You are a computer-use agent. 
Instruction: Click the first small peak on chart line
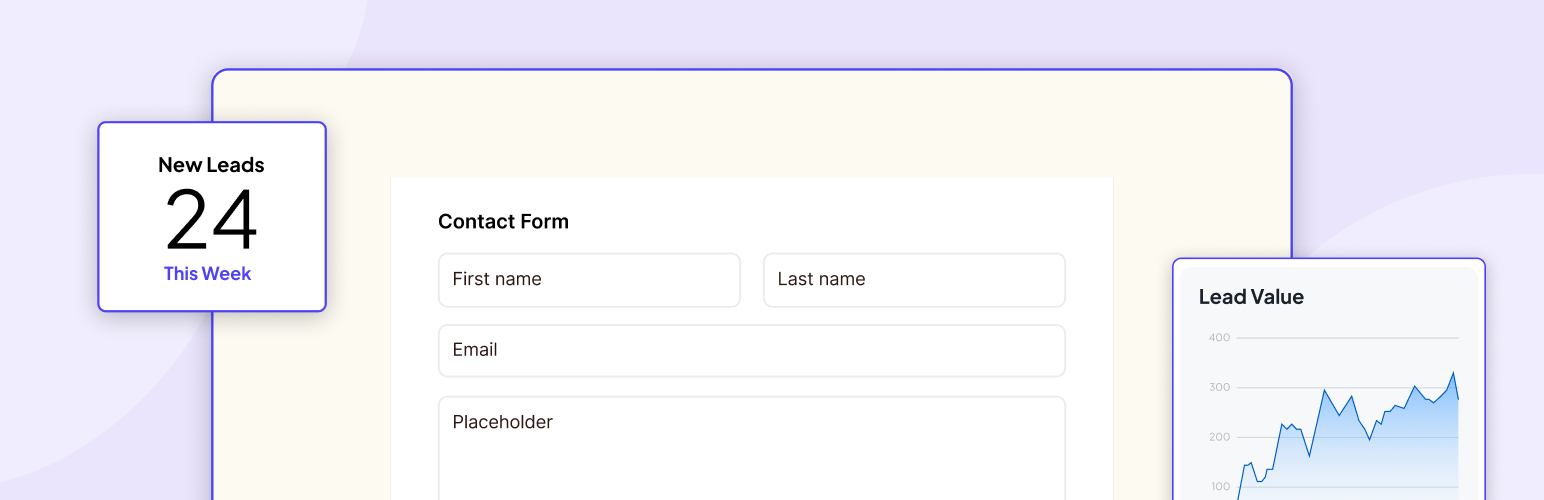point(1250,463)
